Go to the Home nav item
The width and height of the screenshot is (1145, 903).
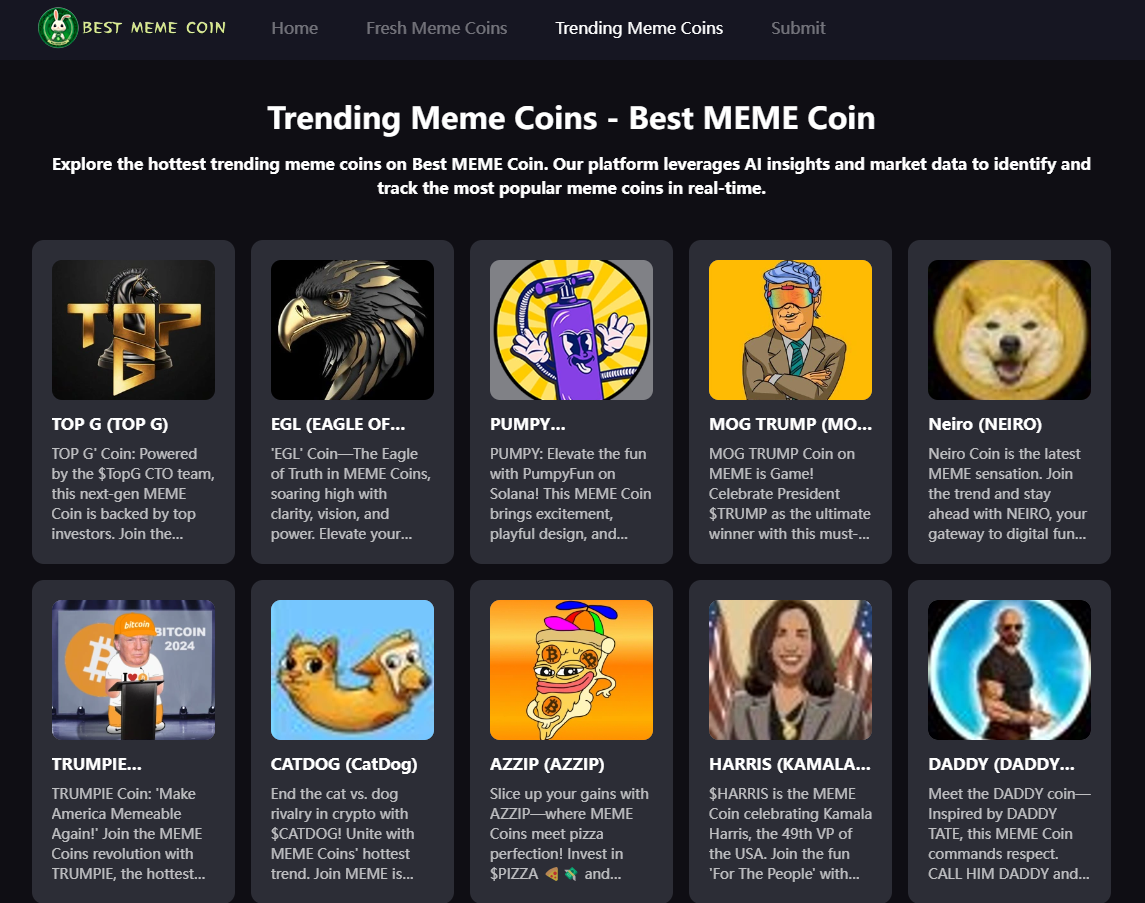pos(294,28)
